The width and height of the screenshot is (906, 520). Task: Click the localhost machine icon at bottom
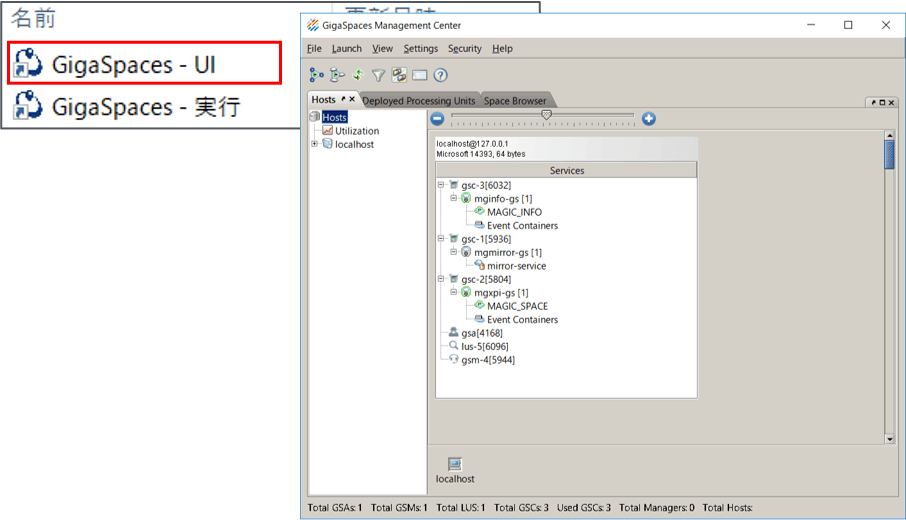point(455,465)
